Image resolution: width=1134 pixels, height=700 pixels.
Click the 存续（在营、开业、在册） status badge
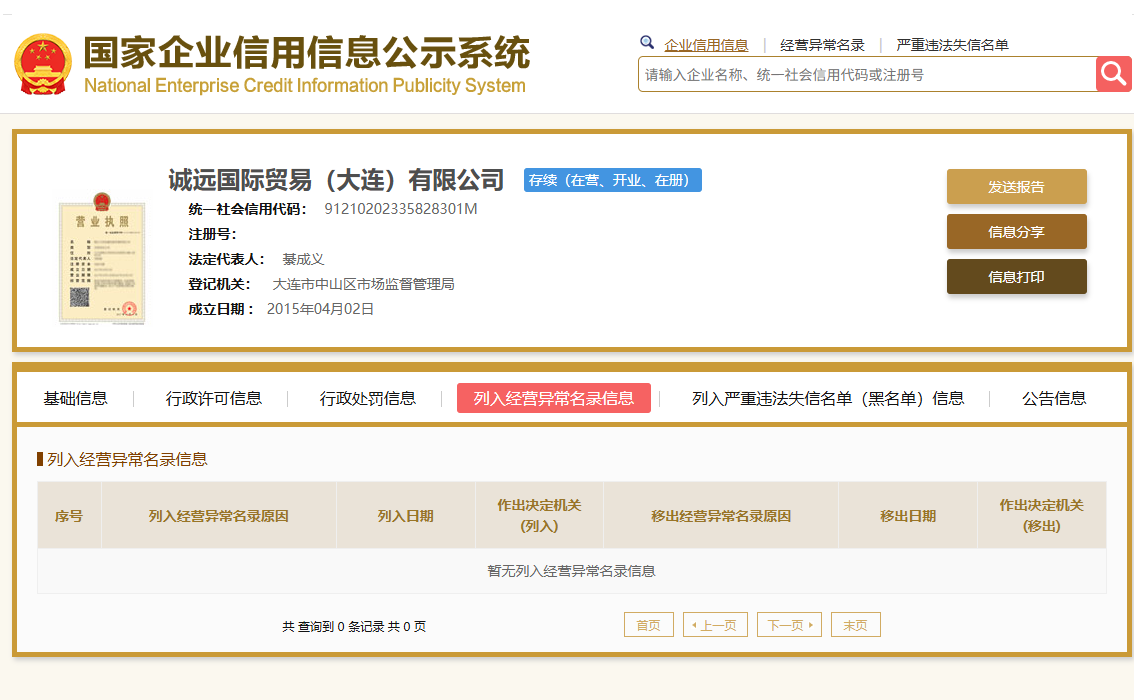(x=613, y=180)
